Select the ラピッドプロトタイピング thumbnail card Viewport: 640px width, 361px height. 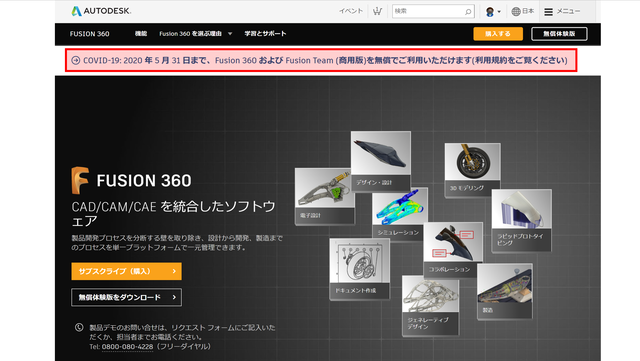(x=522, y=221)
